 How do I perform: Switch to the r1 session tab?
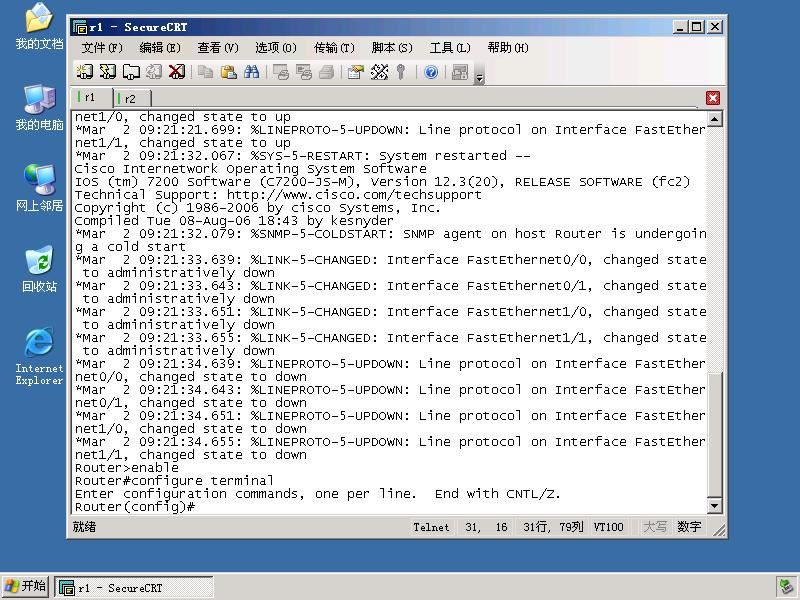[92, 97]
